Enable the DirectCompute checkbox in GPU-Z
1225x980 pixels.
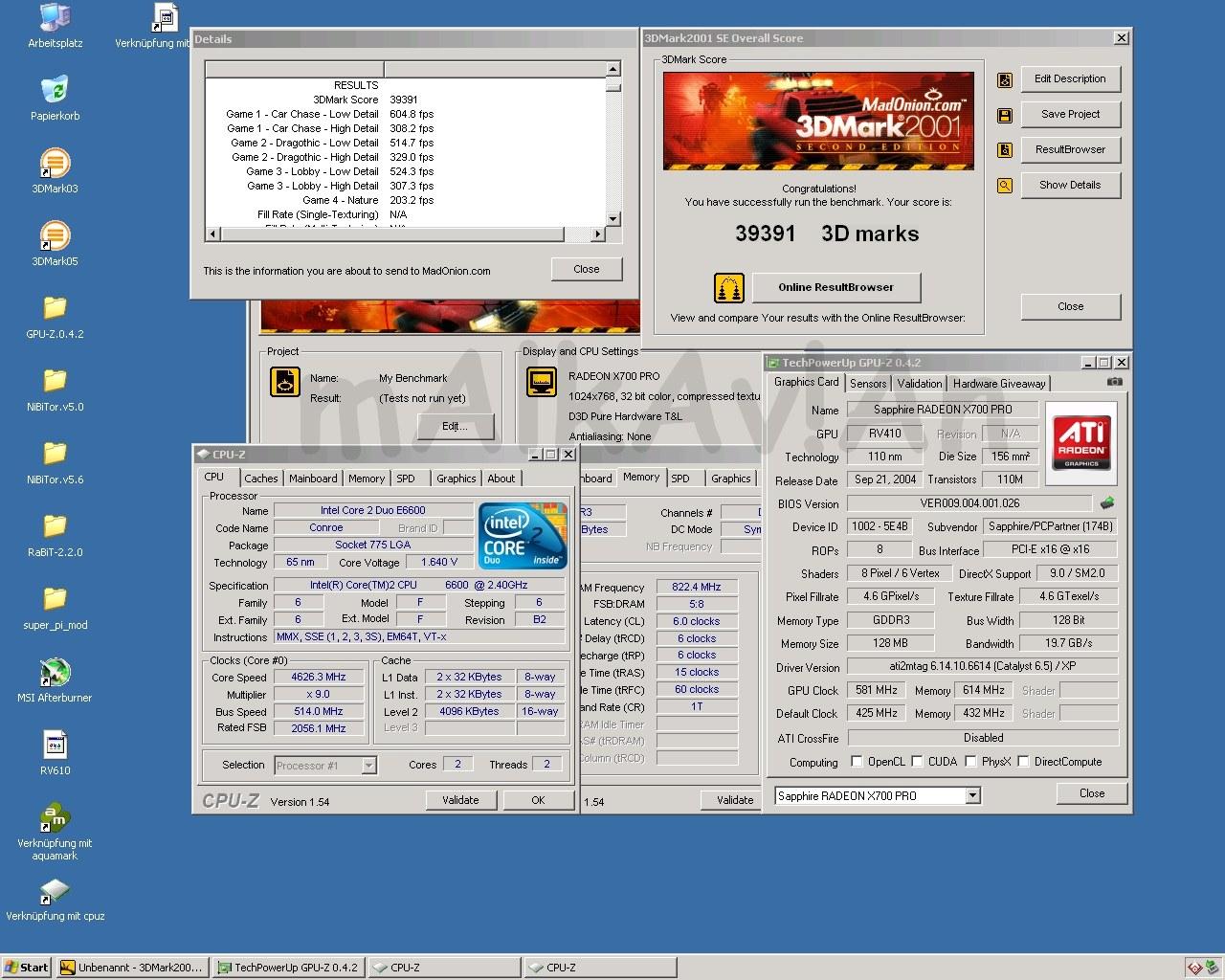click(1023, 762)
